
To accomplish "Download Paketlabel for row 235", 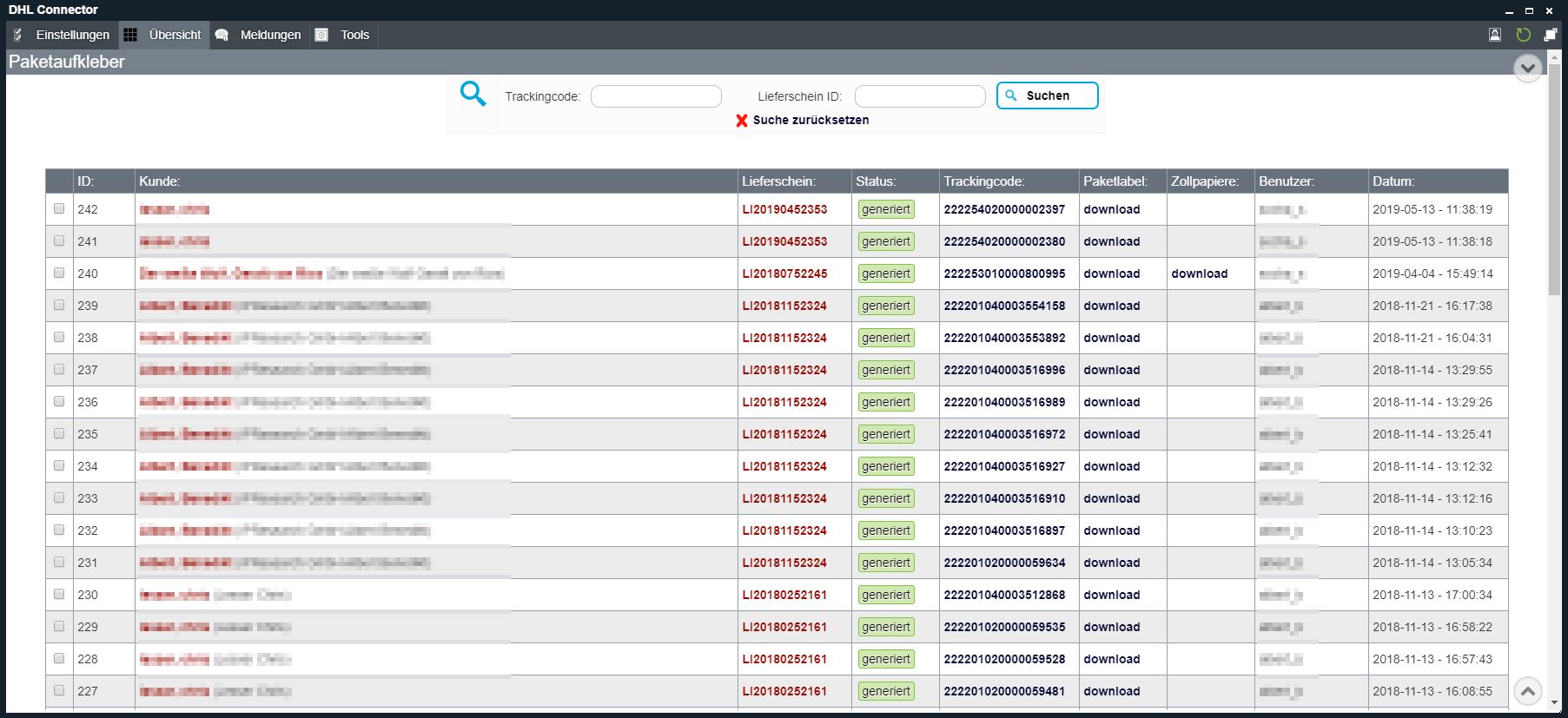I will click(1111, 434).
